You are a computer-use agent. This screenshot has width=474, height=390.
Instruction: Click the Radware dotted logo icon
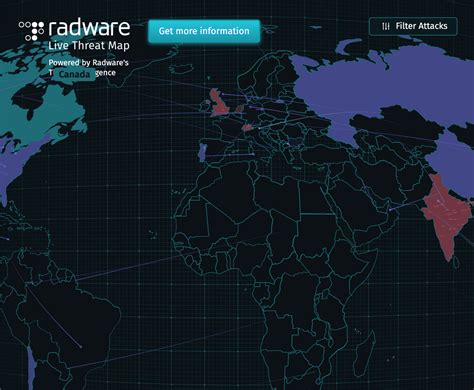click(31, 31)
